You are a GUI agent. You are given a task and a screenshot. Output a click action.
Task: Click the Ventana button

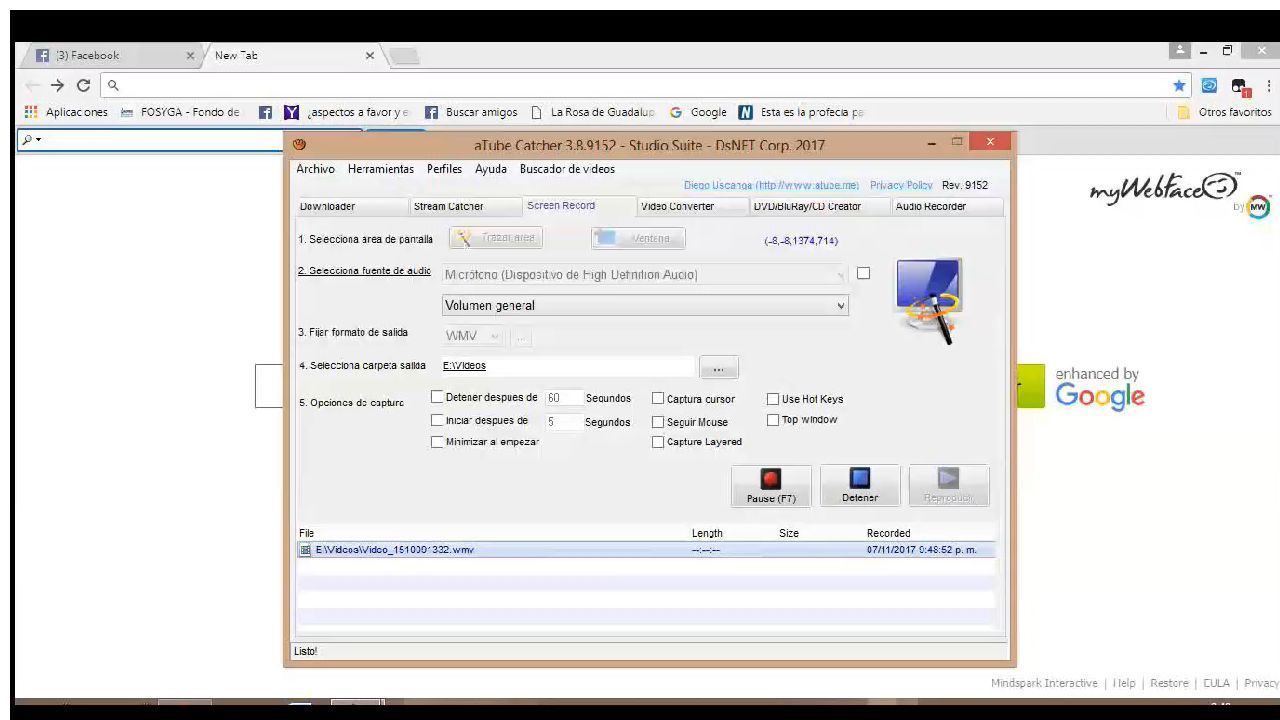[638, 238]
